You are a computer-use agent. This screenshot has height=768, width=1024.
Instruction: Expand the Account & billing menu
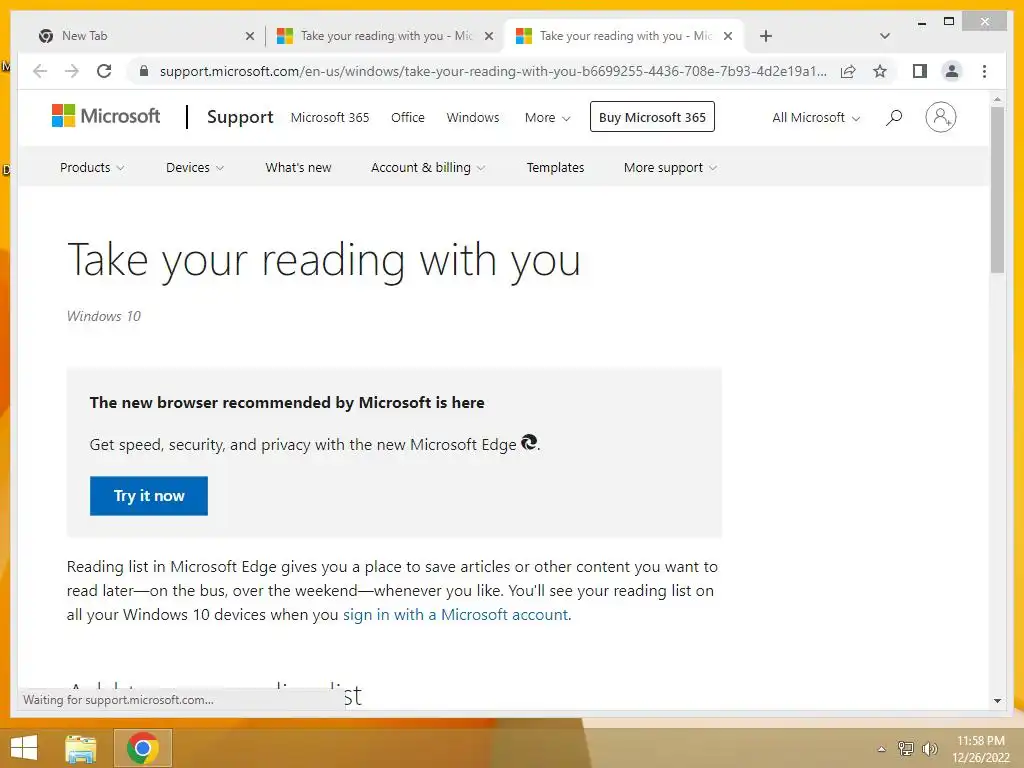coord(428,168)
